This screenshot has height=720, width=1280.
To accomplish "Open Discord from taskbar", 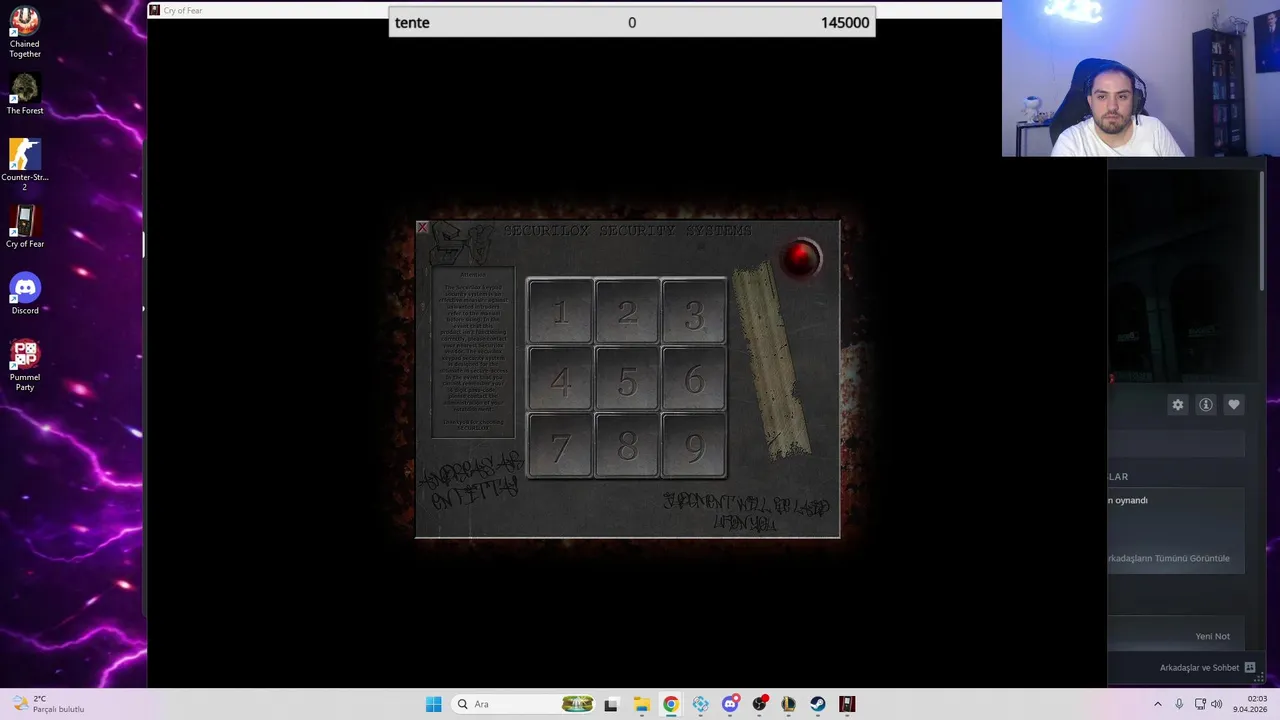I will click(730, 704).
